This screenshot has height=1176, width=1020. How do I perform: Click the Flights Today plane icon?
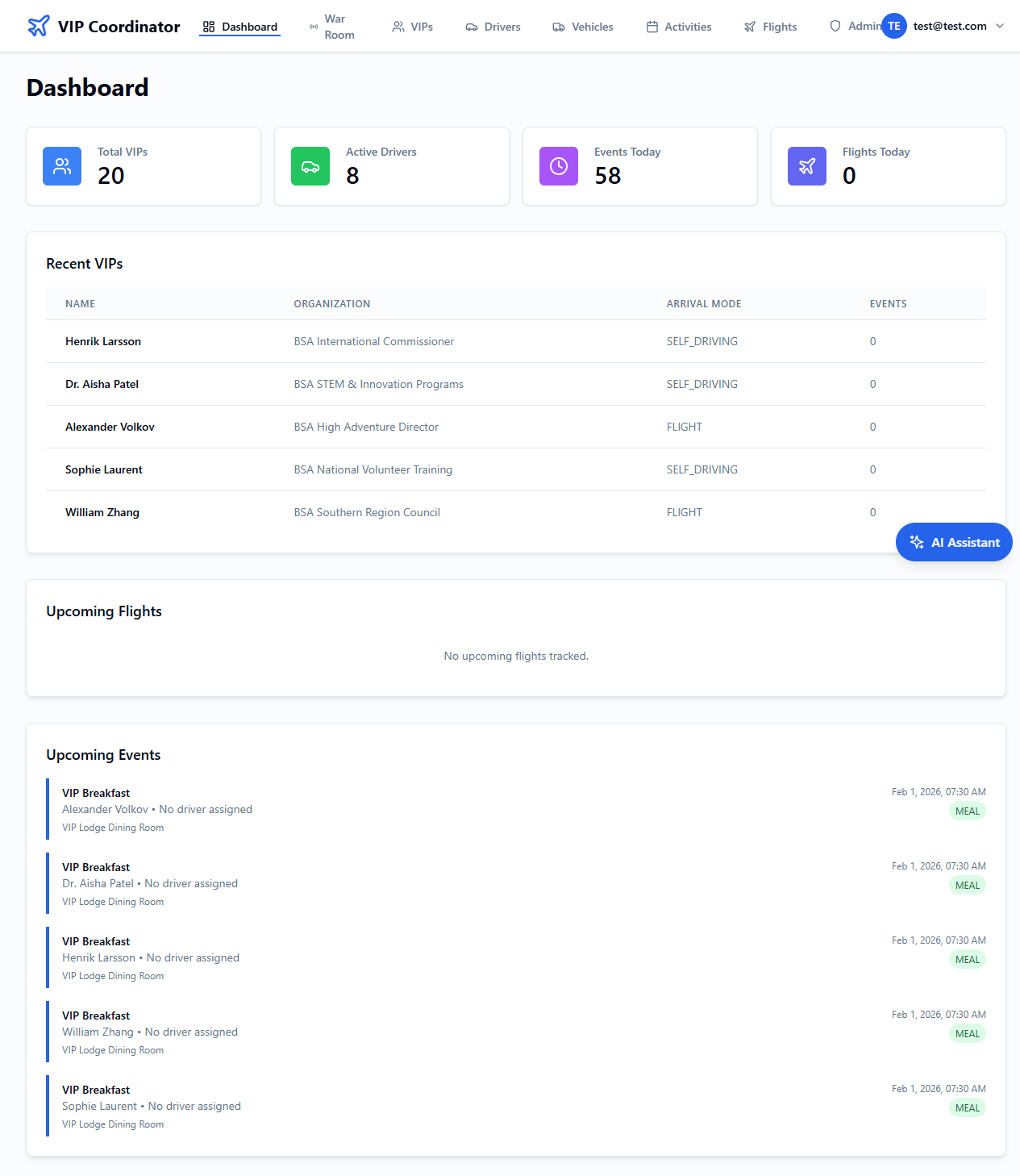[x=807, y=166]
